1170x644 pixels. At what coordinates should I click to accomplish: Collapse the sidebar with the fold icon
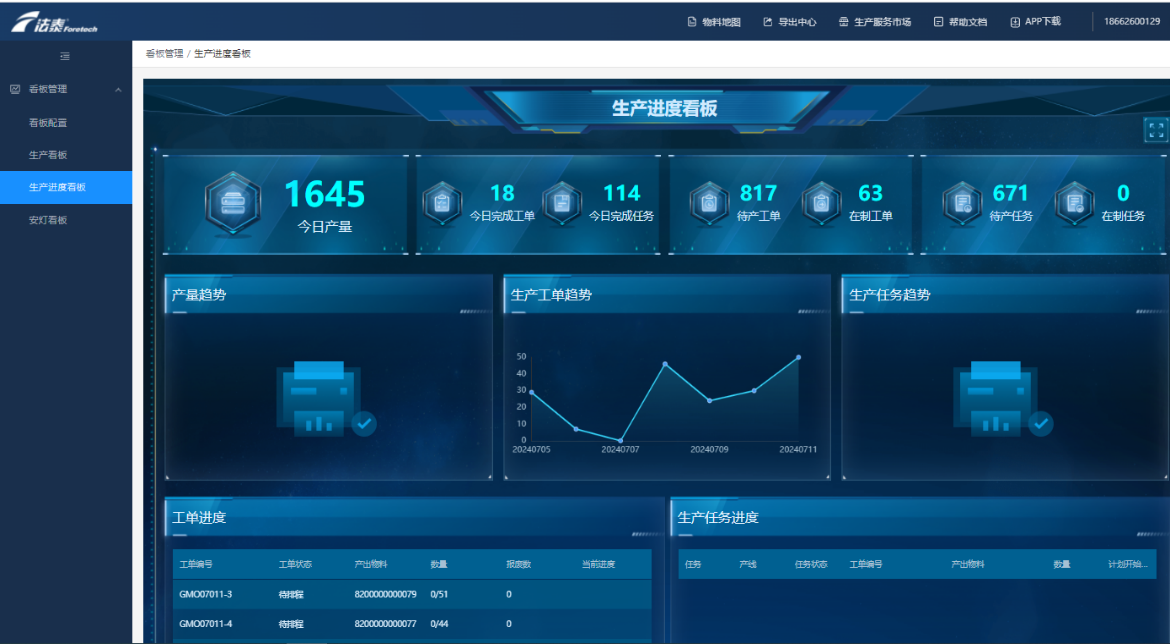tap(65, 56)
